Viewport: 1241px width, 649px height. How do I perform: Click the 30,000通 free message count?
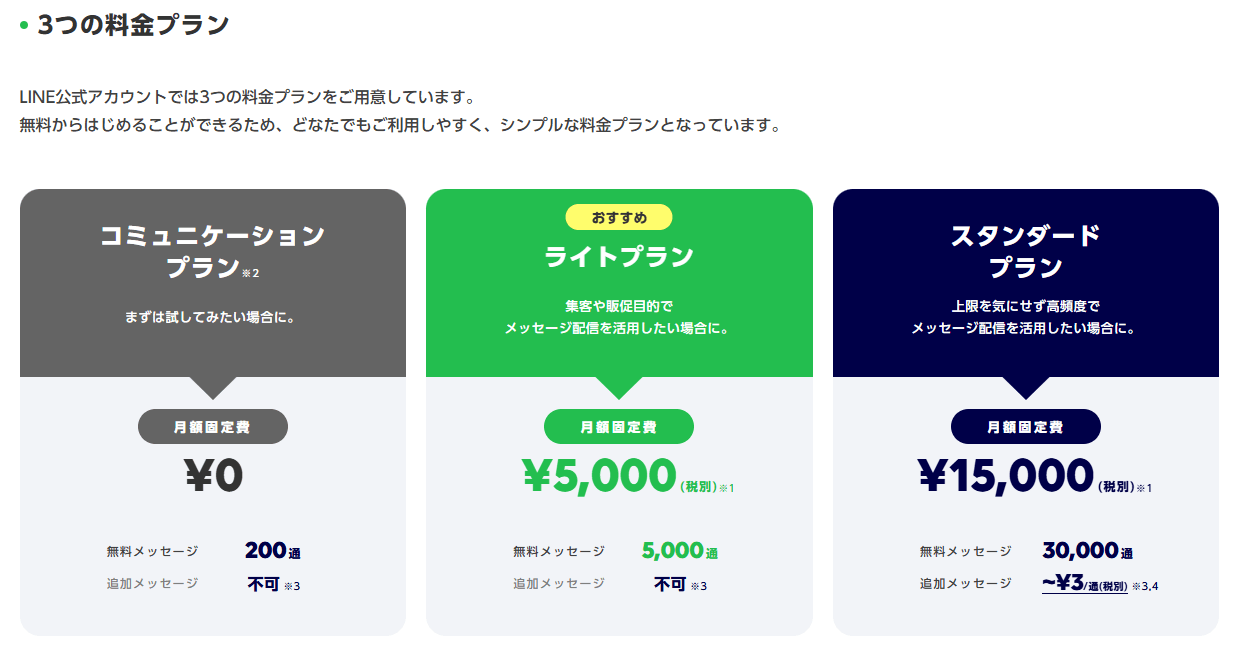[x=1087, y=551]
